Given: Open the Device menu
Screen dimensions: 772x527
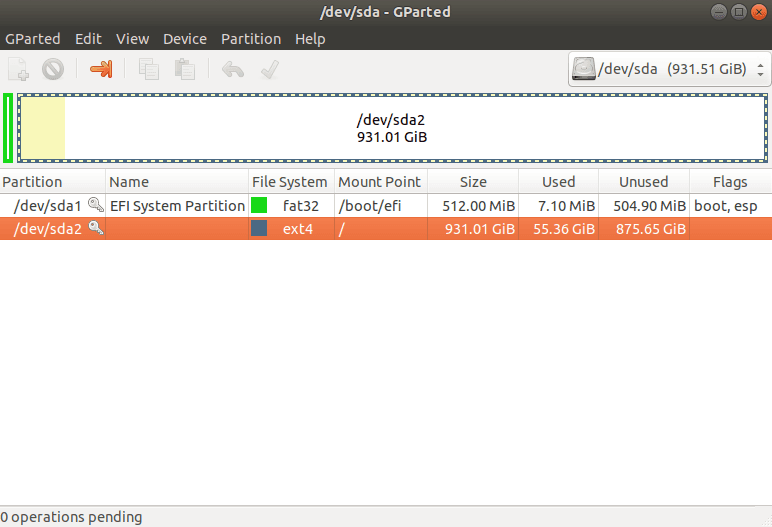Looking at the screenshot, I should [185, 39].
